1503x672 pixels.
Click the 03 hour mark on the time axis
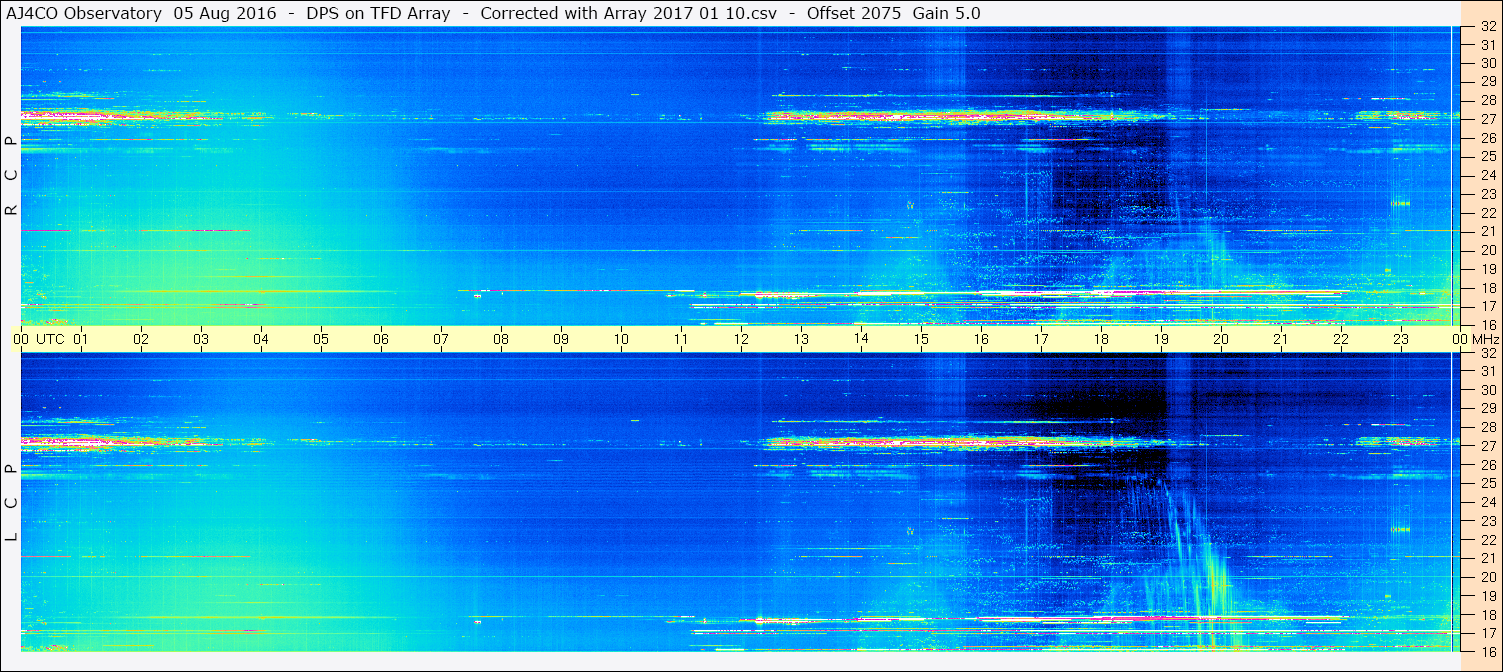(x=201, y=339)
